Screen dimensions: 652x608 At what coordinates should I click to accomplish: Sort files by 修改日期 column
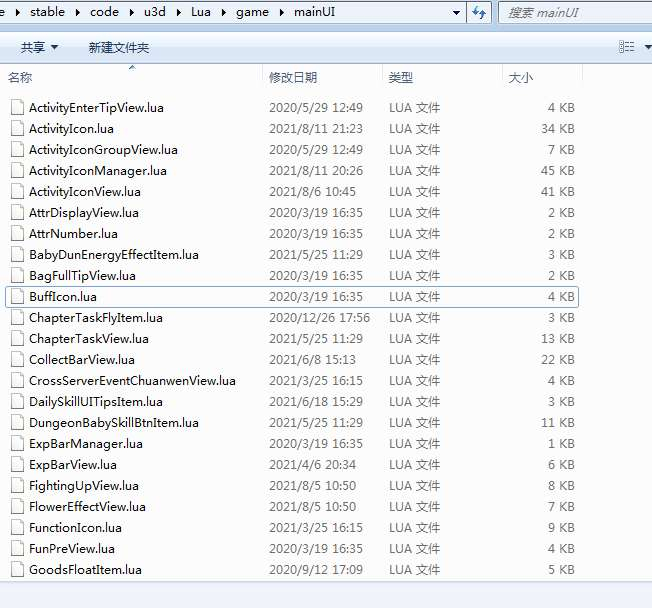click(293, 77)
